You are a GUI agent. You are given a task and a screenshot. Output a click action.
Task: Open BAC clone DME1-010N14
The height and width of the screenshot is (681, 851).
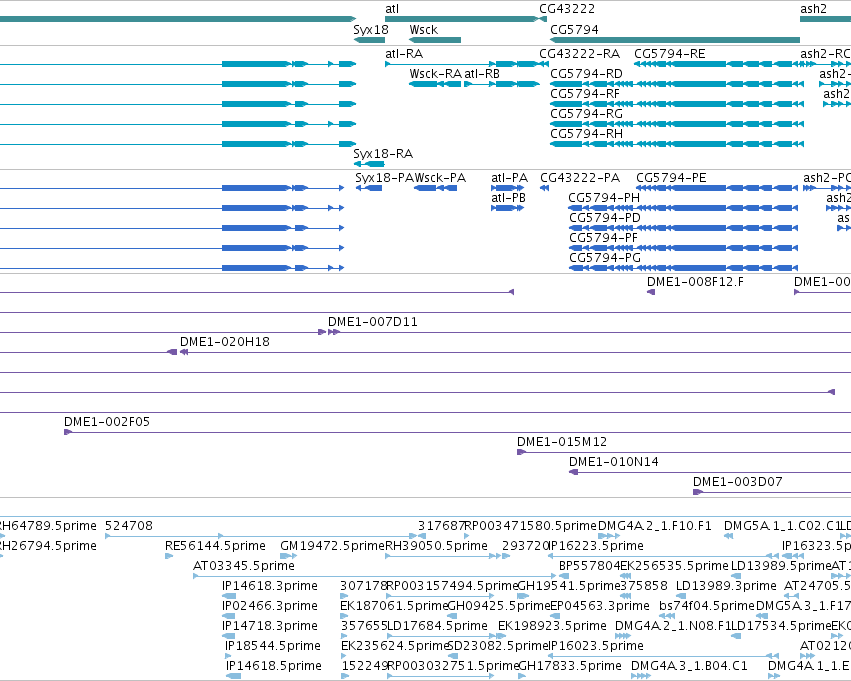614,462
